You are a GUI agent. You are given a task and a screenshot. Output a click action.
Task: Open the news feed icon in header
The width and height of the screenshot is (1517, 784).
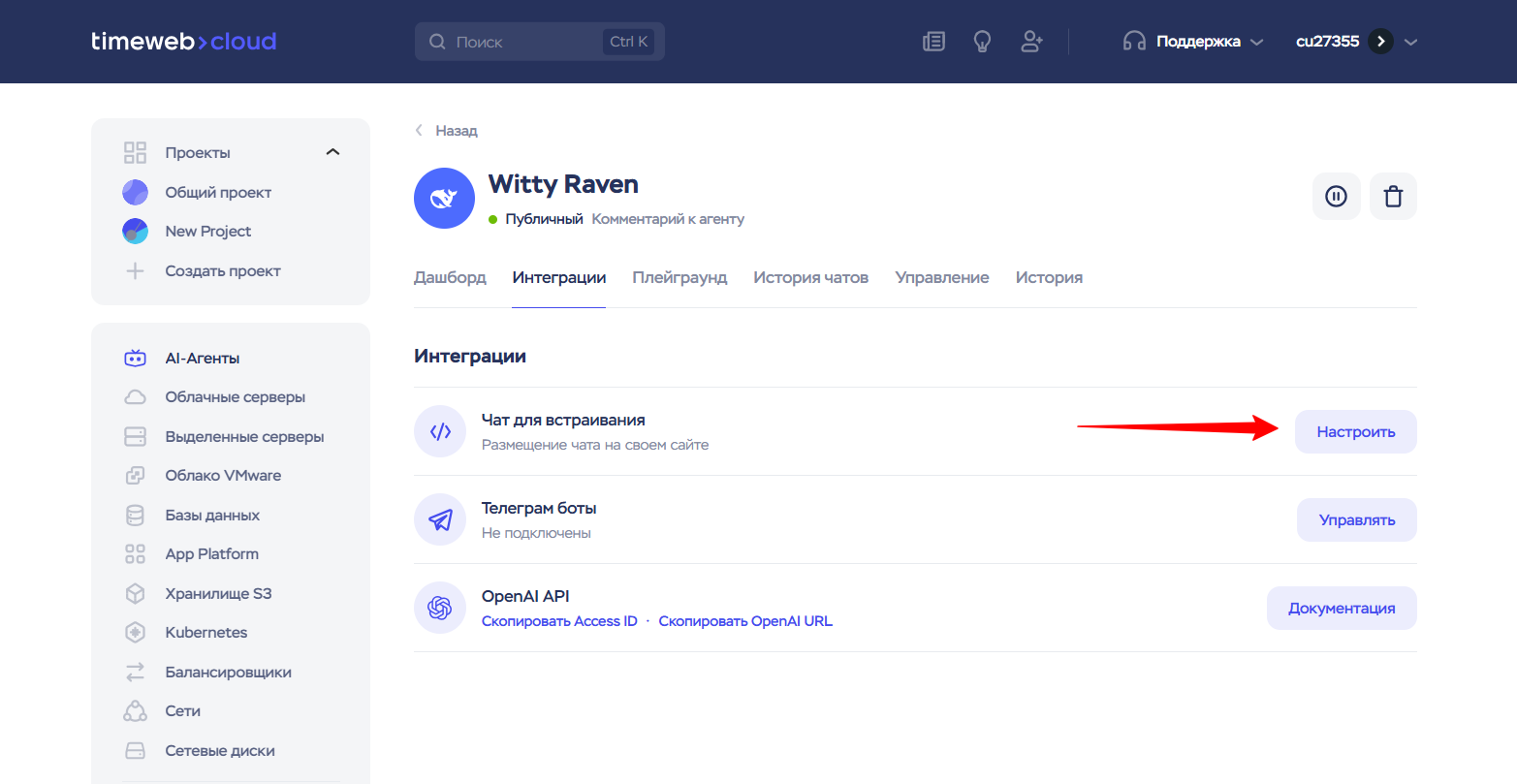coord(933,42)
